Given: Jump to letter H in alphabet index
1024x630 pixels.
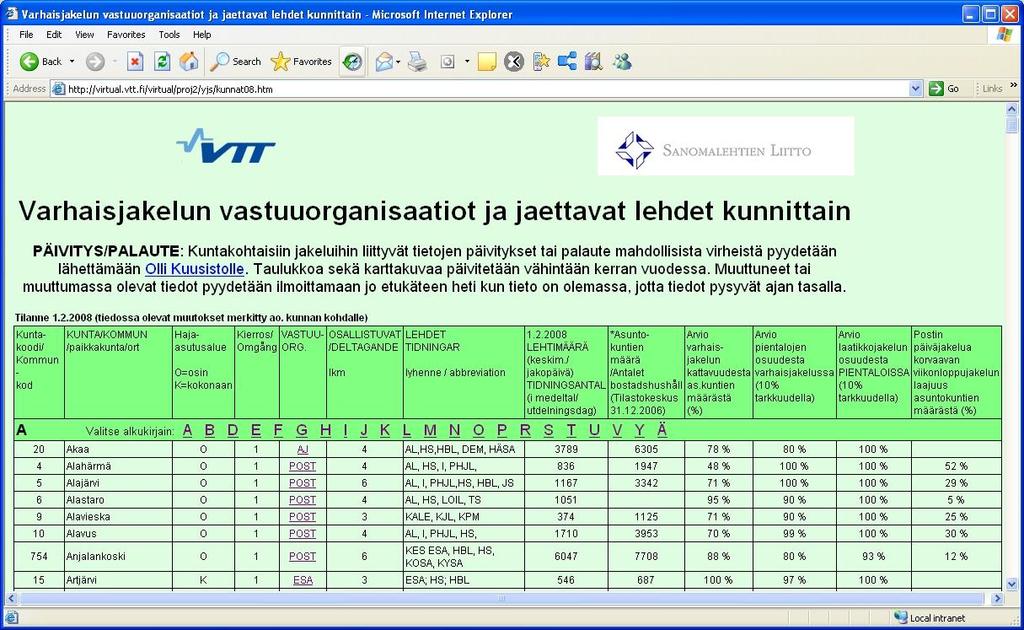Looking at the screenshot, I should 325,430.
